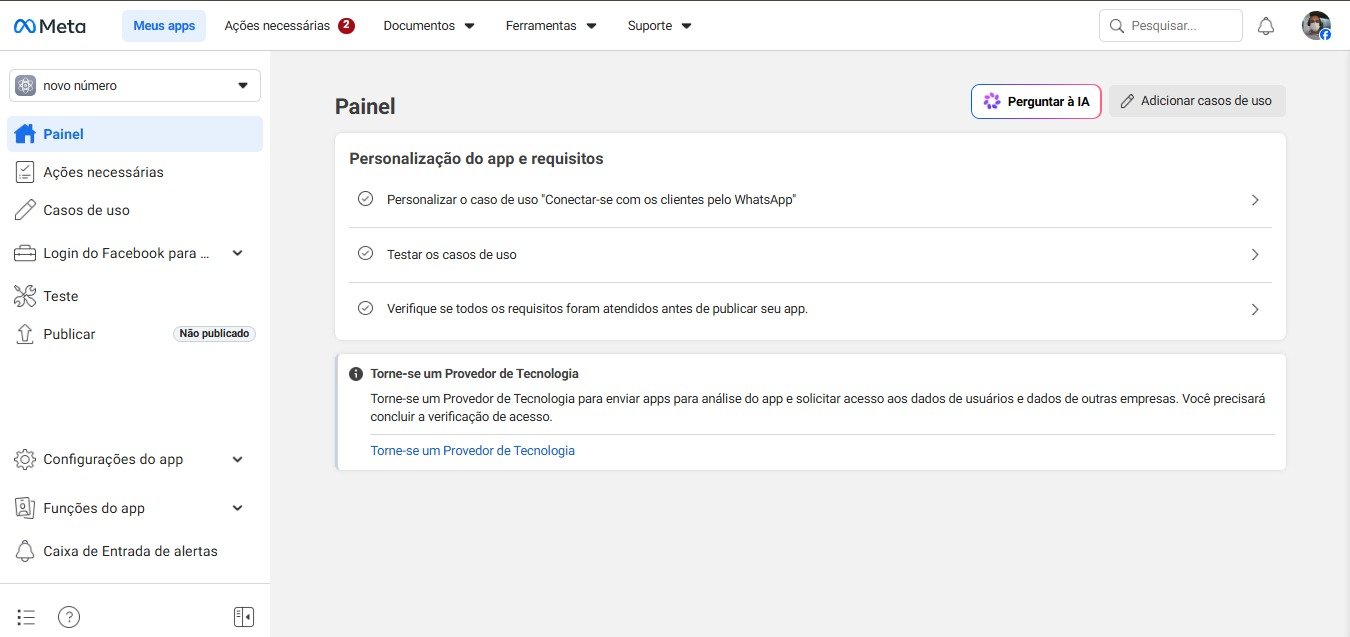The width and height of the screenshot is (1350, 637).
Task: Open the Suporte dropdown menu
Action: [659, 26]
